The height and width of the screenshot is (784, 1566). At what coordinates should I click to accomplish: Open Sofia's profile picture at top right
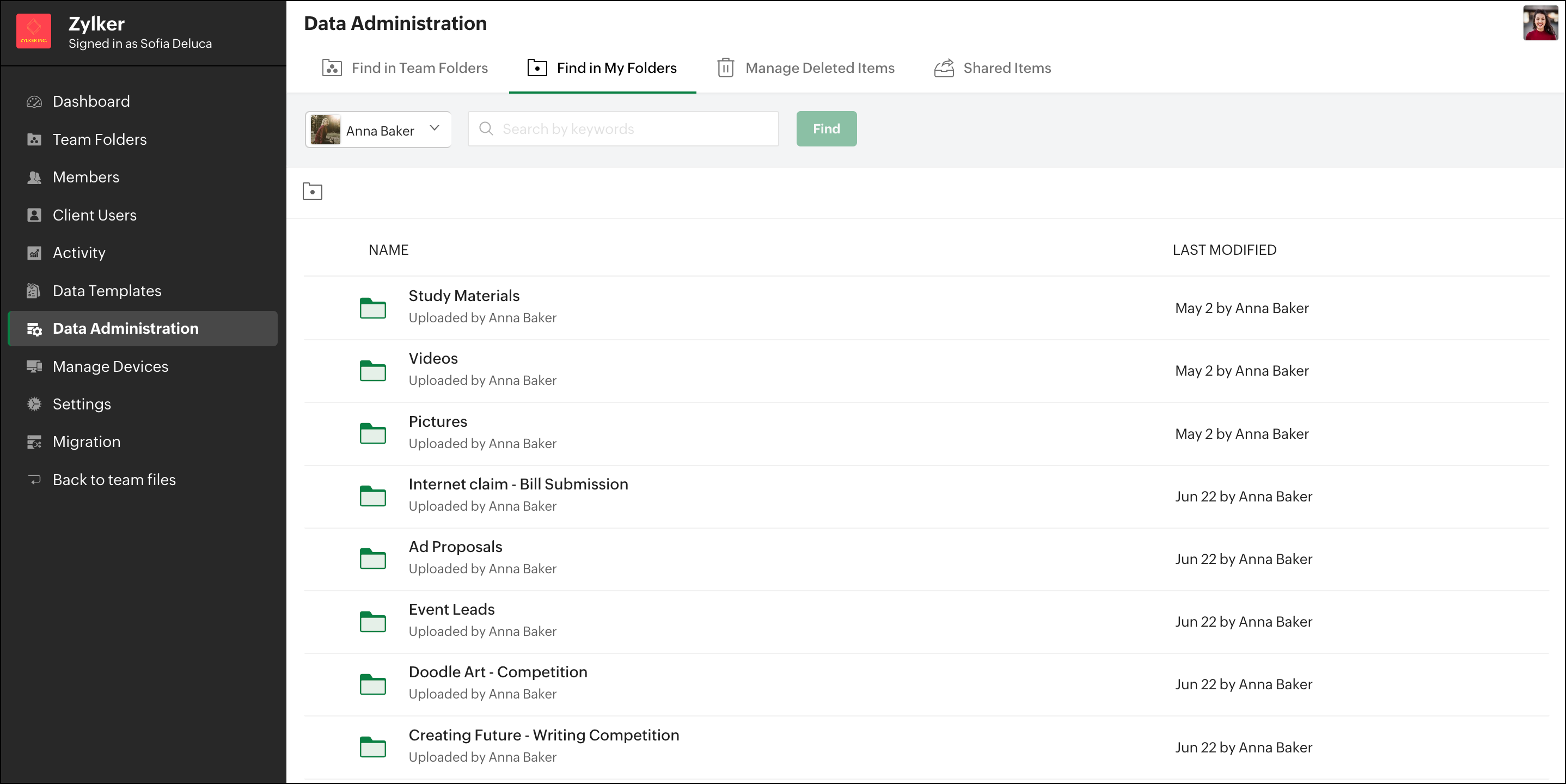point(1540,24)
